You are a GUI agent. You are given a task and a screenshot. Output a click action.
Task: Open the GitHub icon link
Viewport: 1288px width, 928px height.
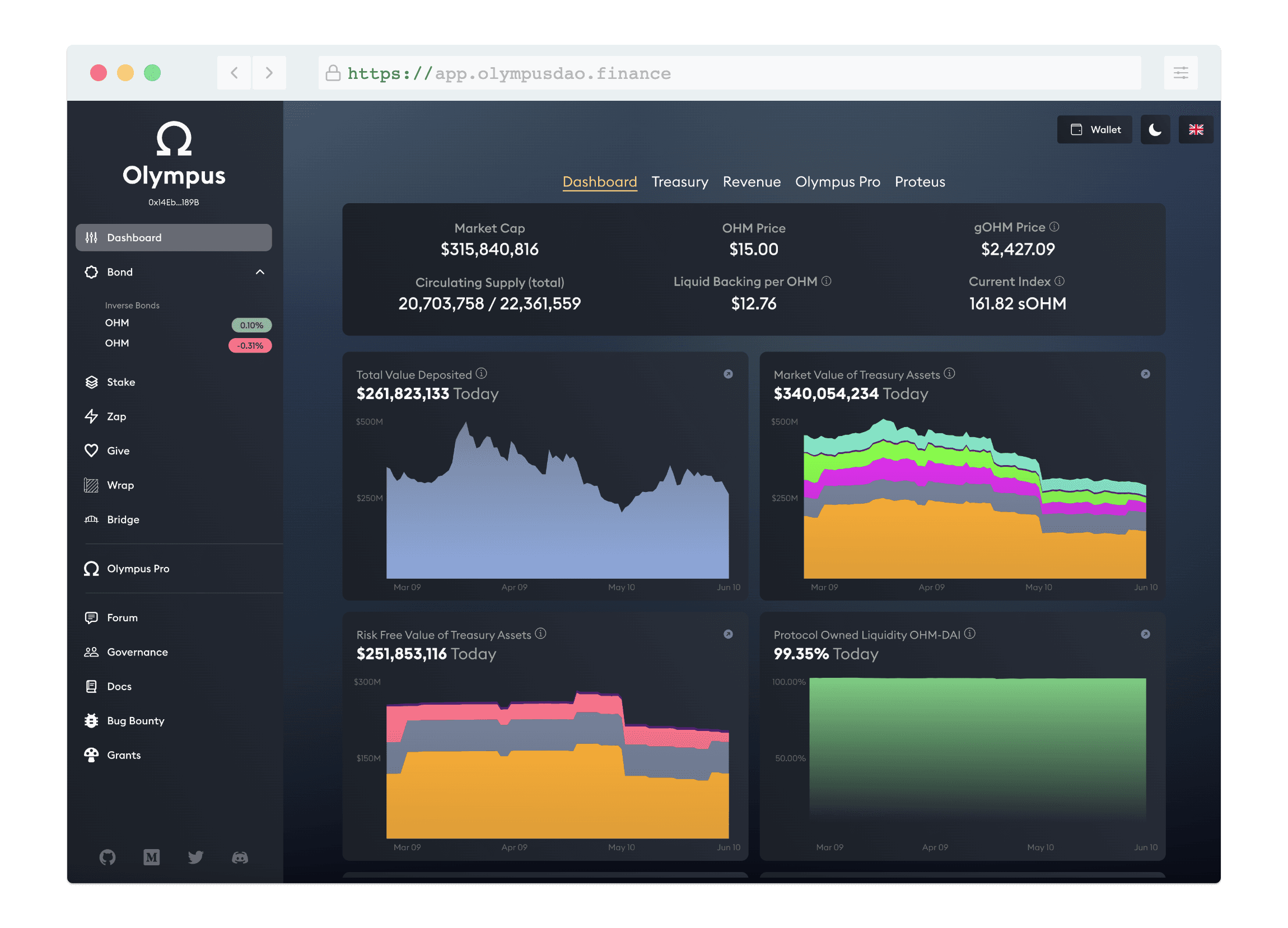(x=108, y=857)
